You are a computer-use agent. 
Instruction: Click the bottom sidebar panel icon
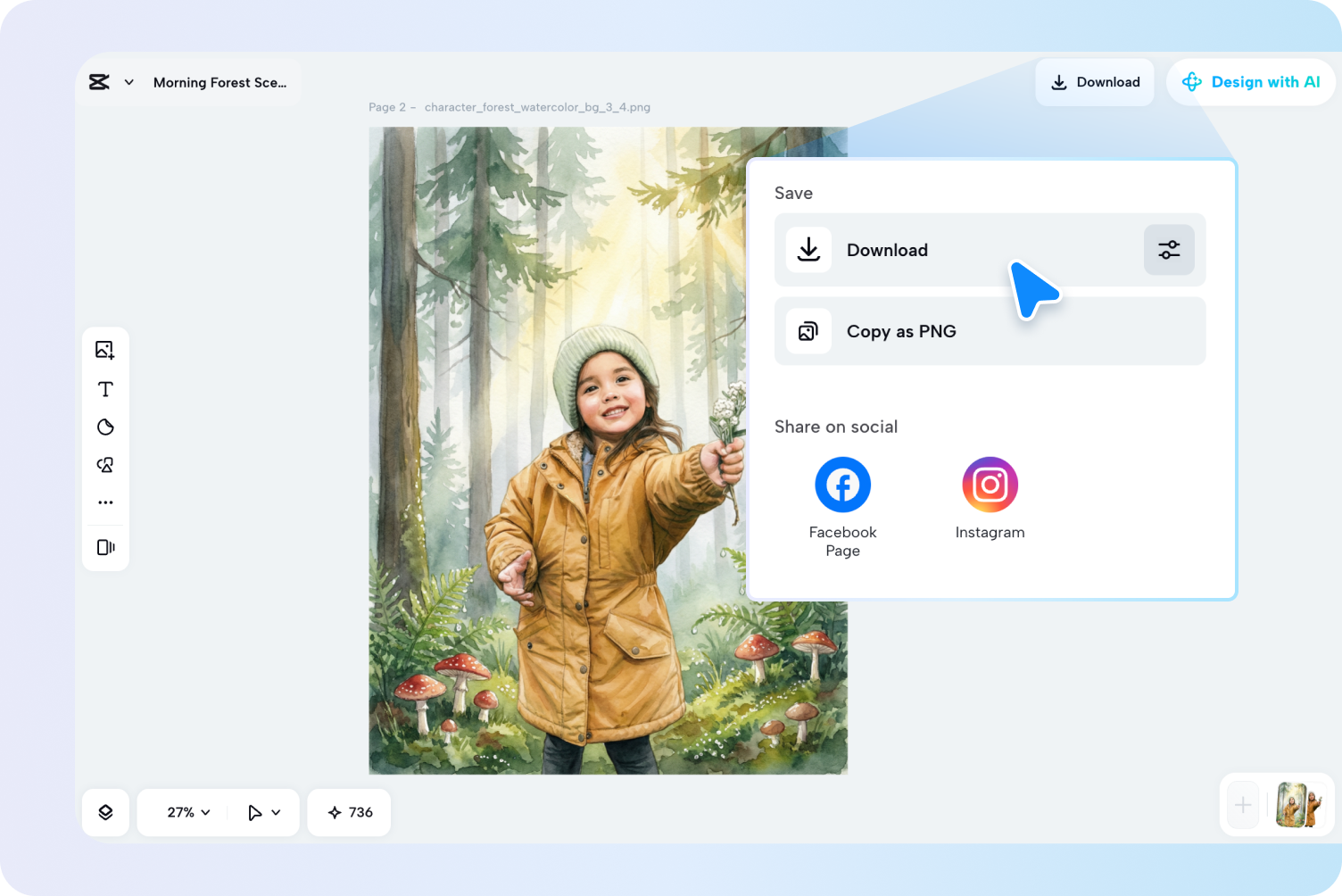coord(105,547)
